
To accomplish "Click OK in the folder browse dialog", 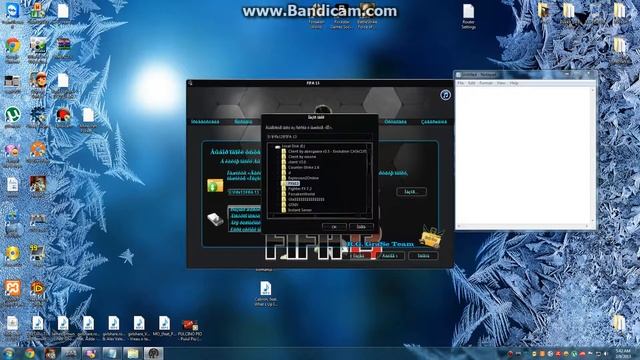I will coord(334,227).
